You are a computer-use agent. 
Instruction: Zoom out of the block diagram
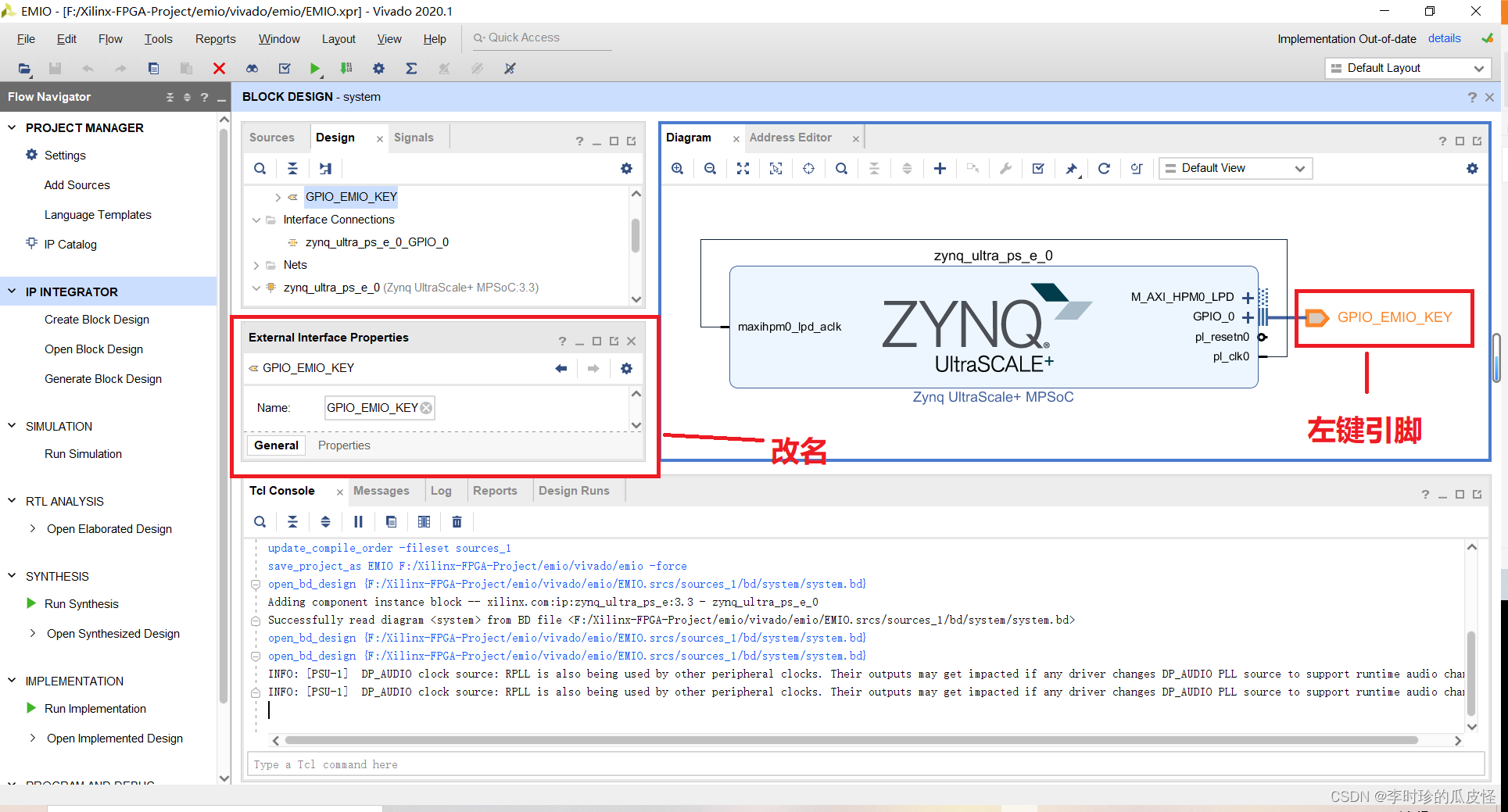point(710,168)
